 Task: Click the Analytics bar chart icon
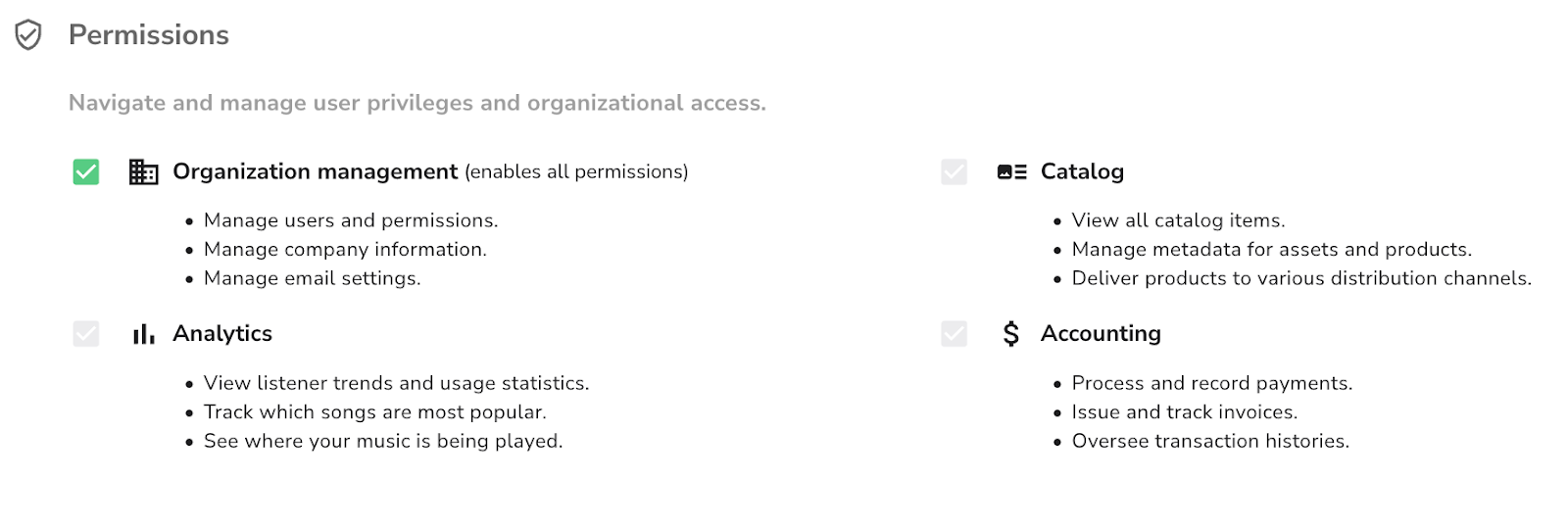143,334
